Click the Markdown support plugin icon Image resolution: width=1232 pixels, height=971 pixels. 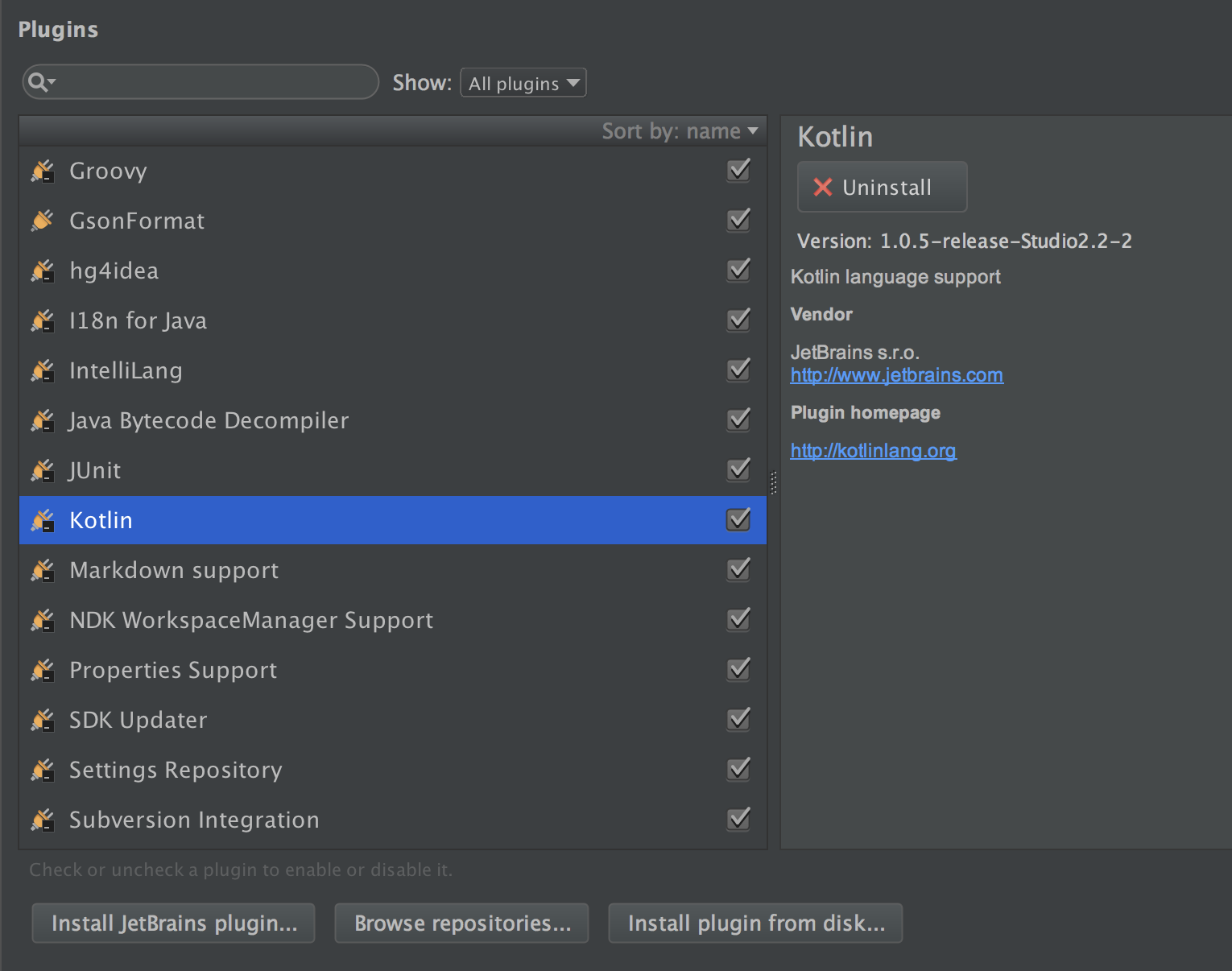click(43, 570)
